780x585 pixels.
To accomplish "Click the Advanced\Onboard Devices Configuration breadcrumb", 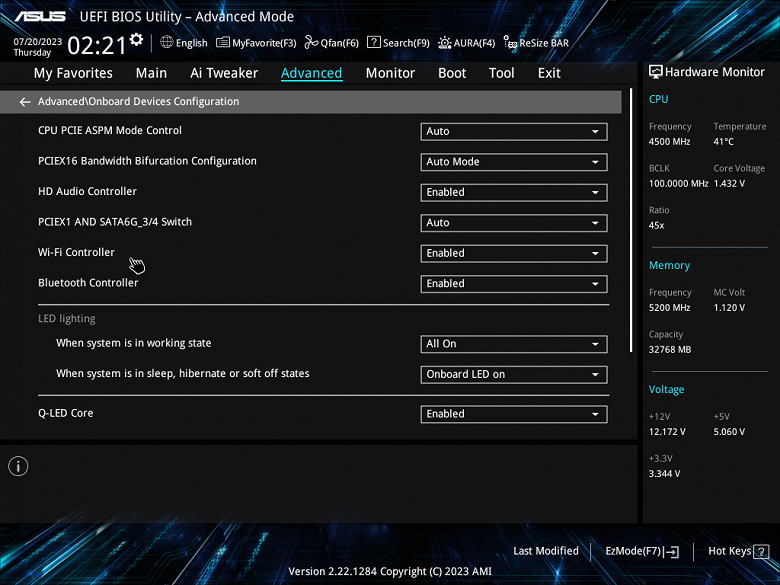I will coord(138,101).
